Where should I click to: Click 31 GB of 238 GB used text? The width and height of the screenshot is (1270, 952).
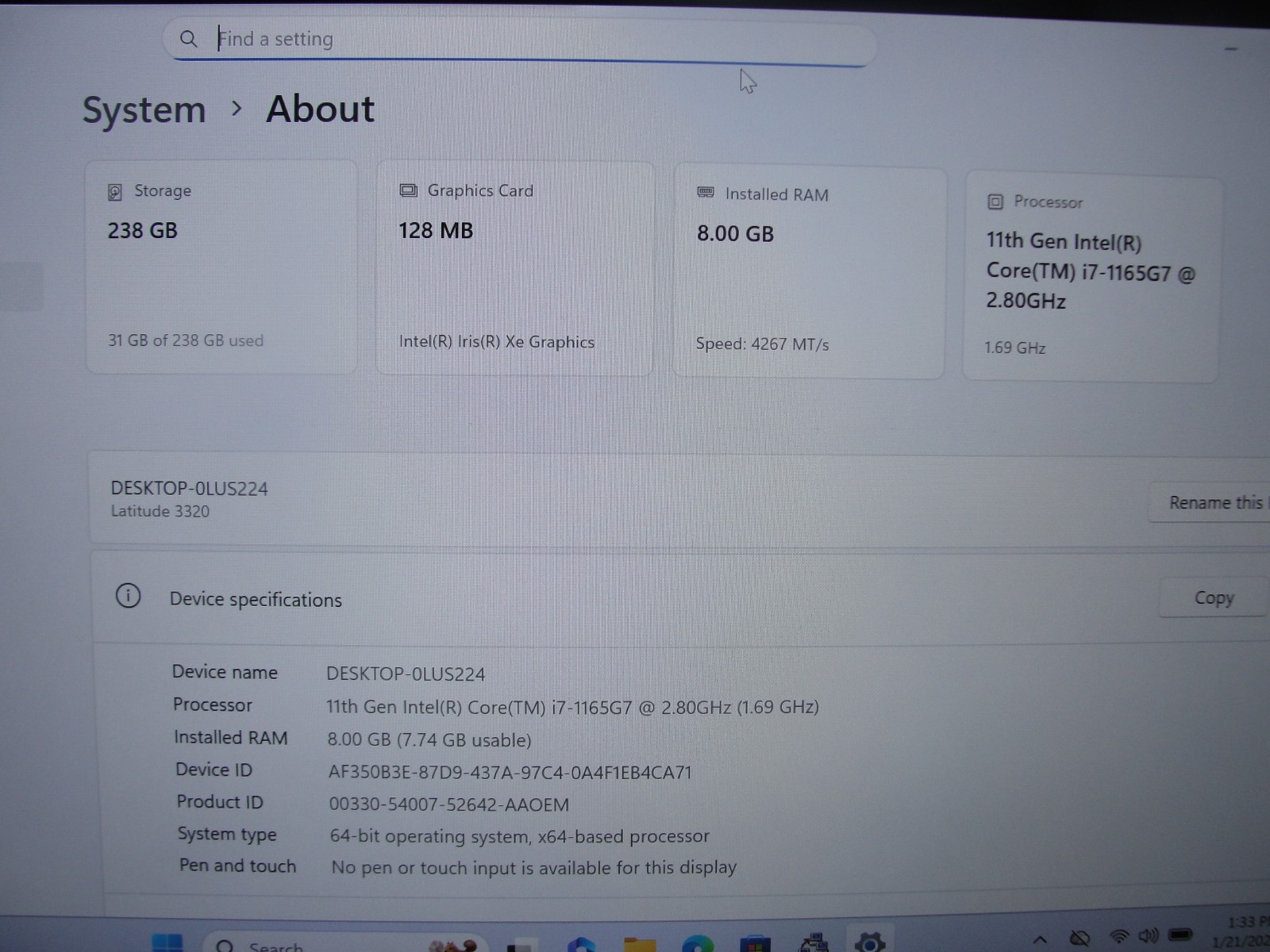click(x=186, y=340)
